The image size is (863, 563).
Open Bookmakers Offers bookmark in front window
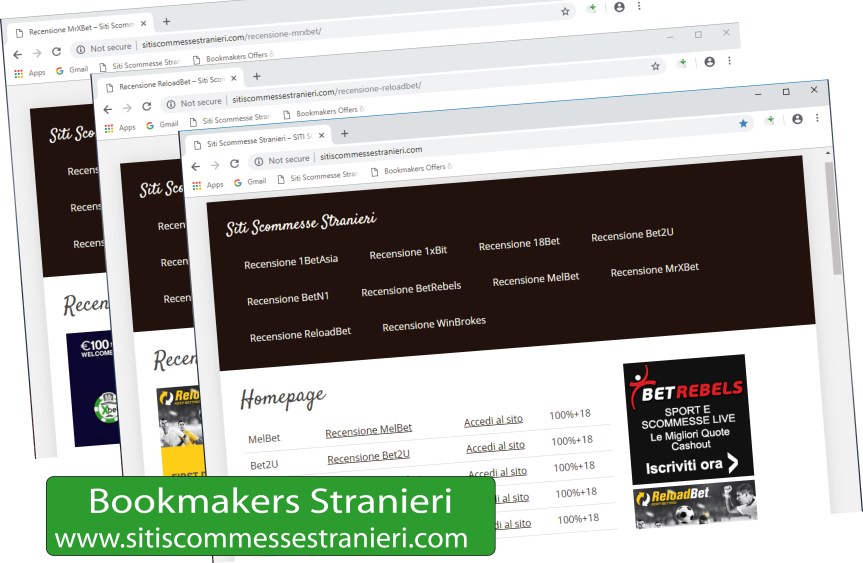pos(412,170)
